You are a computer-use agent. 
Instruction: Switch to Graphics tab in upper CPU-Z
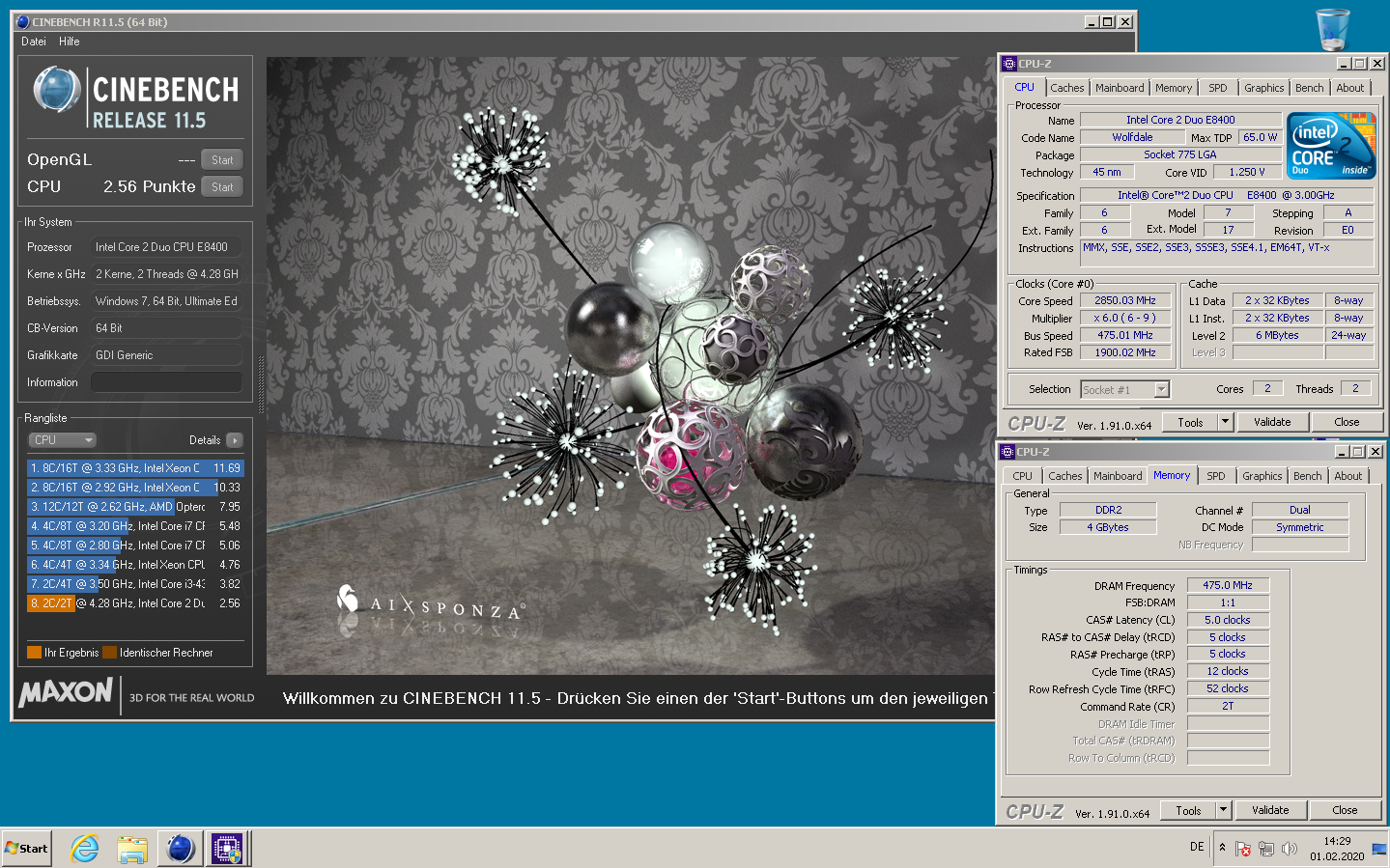click(x=1264, y=88)
